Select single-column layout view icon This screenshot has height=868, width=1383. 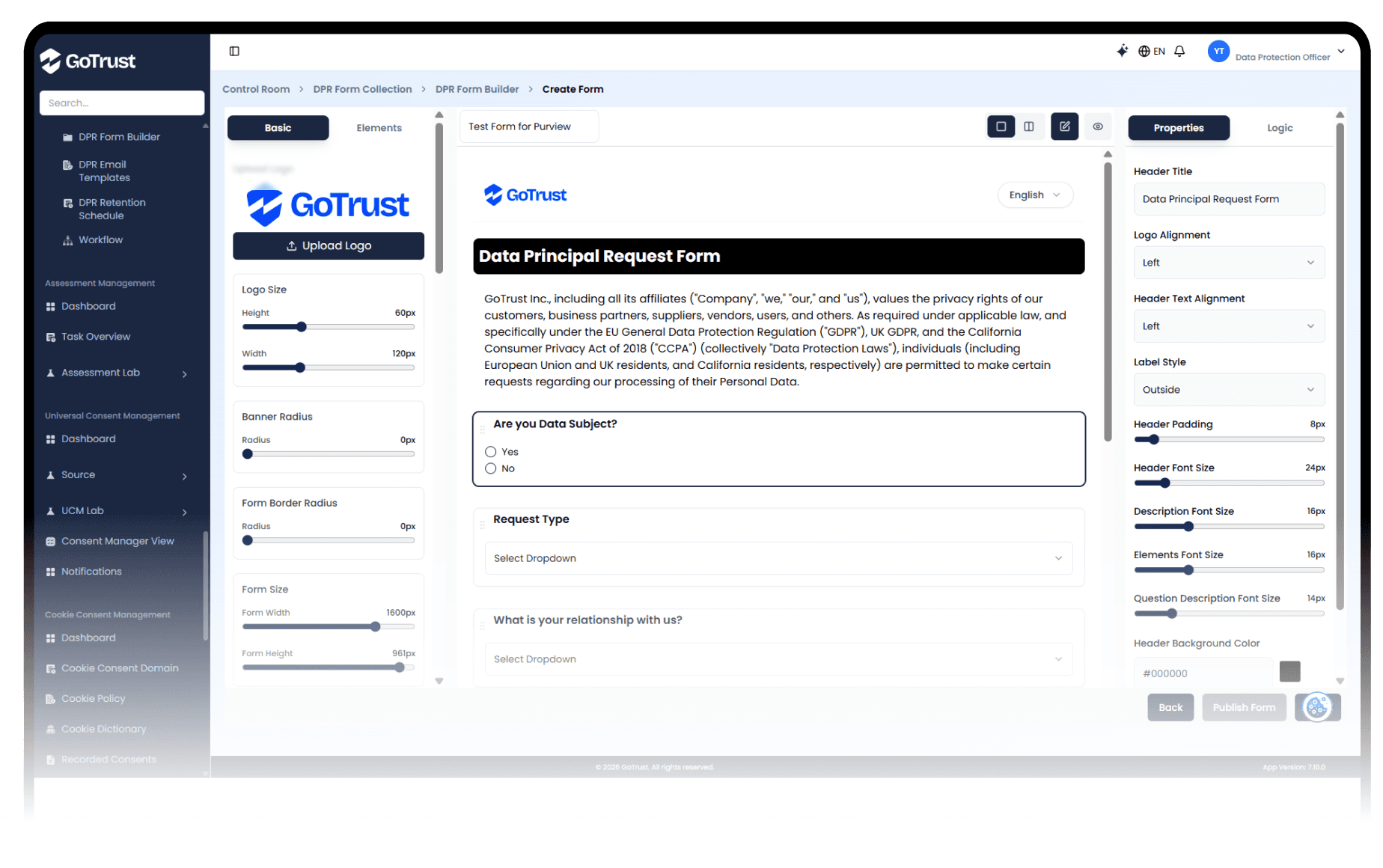[x=1001, y=126]
